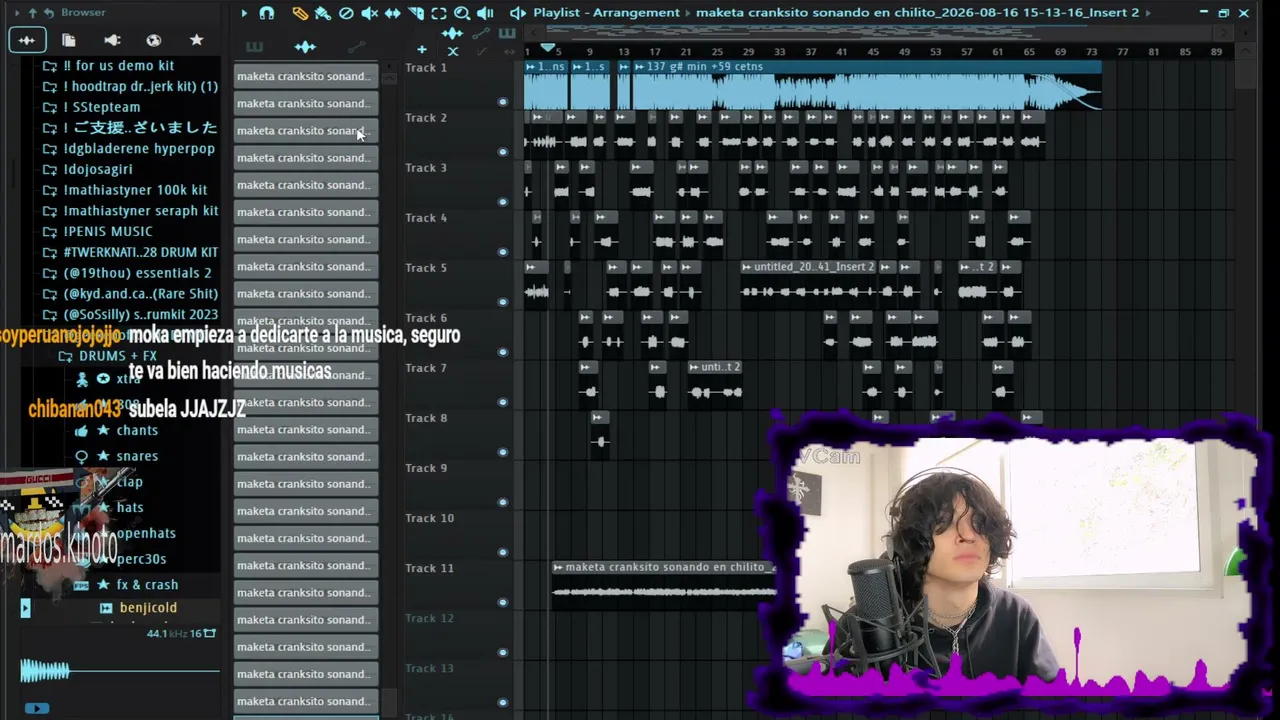Click the sample icon beside benjicold
The height and width of the screenshot is (720, 1280).
point(106,608)
